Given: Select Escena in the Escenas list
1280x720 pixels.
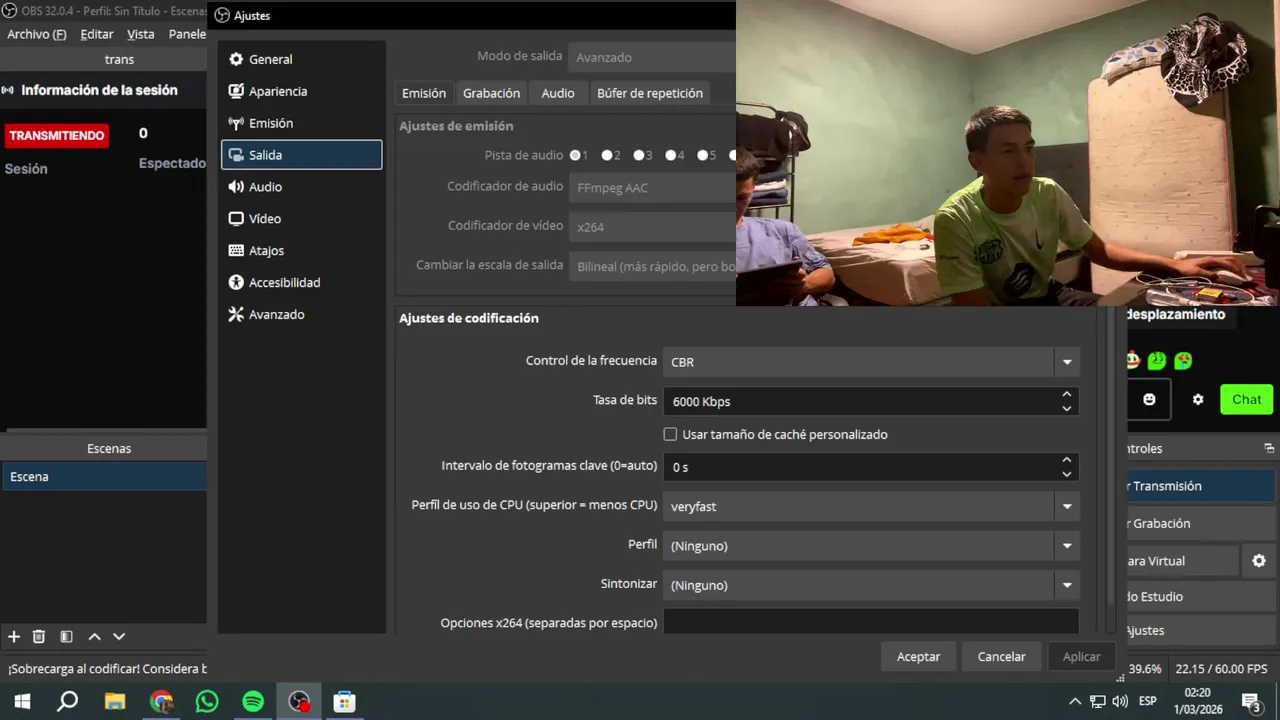Looking at the screenshot, I should tap(104, 477).
